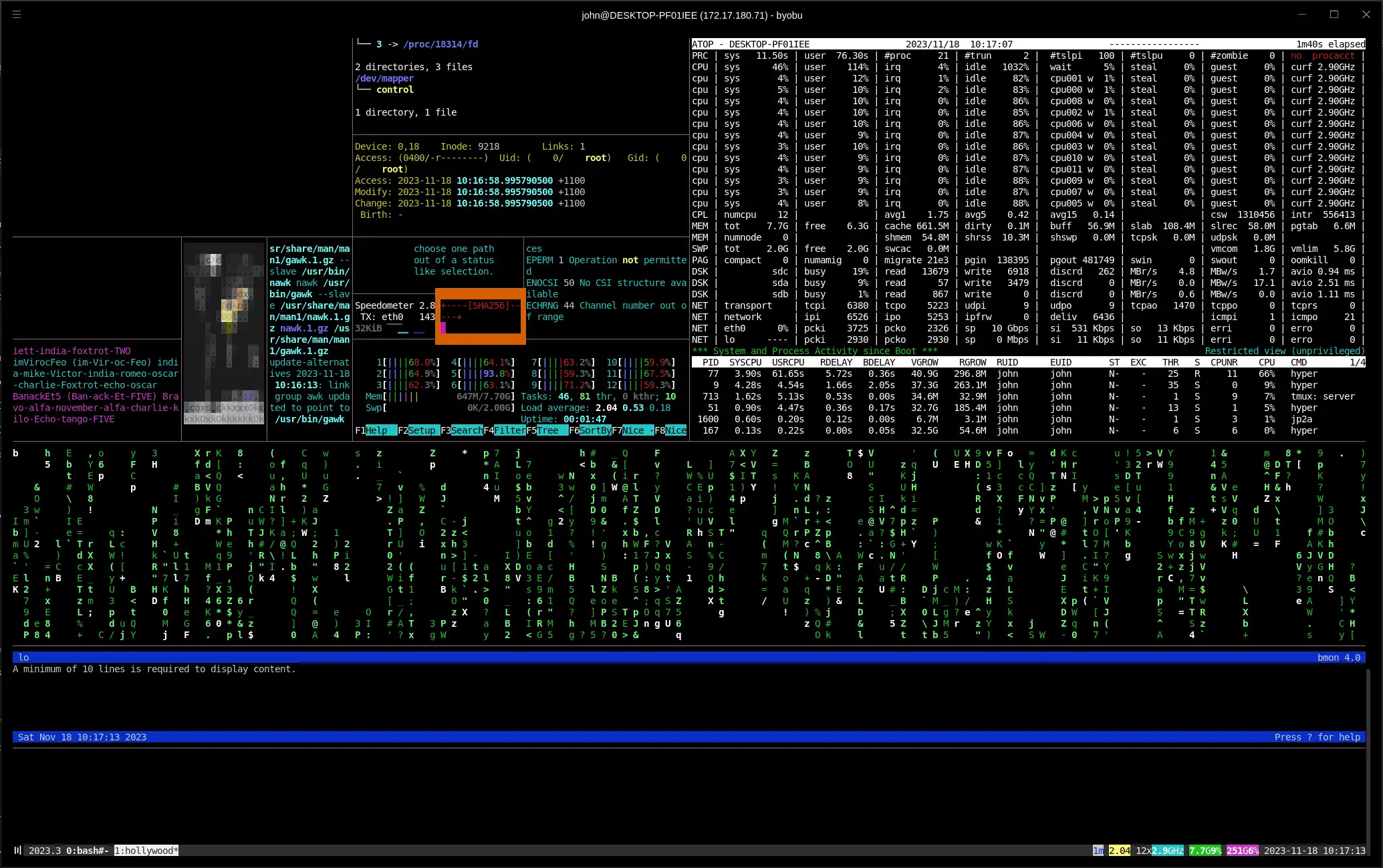Click the ATOP - DESKTOP-PF01IEE header

[751, 44]
